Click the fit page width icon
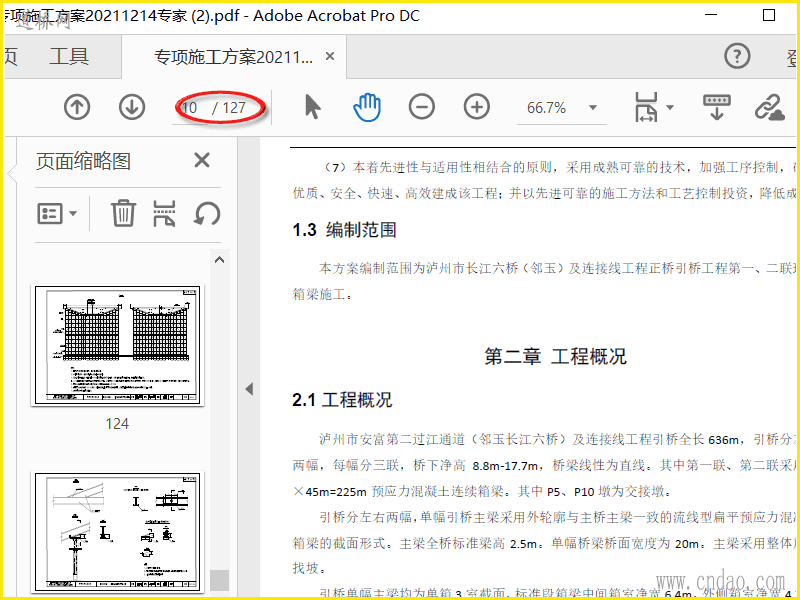Image resolution: width=800 pixels, height=600 pixels. click(x=646, y=107)
